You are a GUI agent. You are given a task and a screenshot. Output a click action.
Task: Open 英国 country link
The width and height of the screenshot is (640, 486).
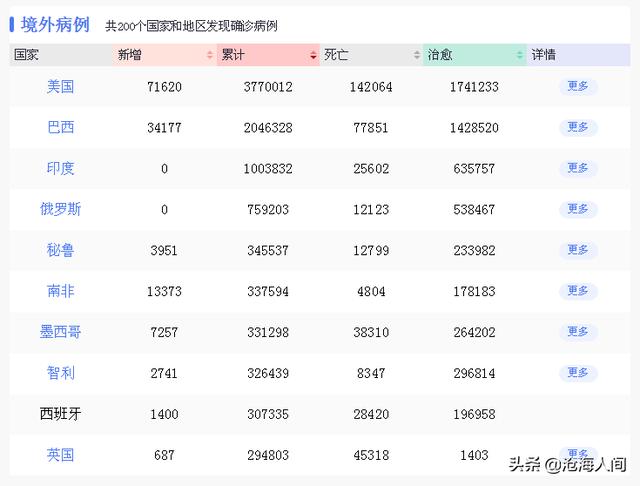pos(60,455)
